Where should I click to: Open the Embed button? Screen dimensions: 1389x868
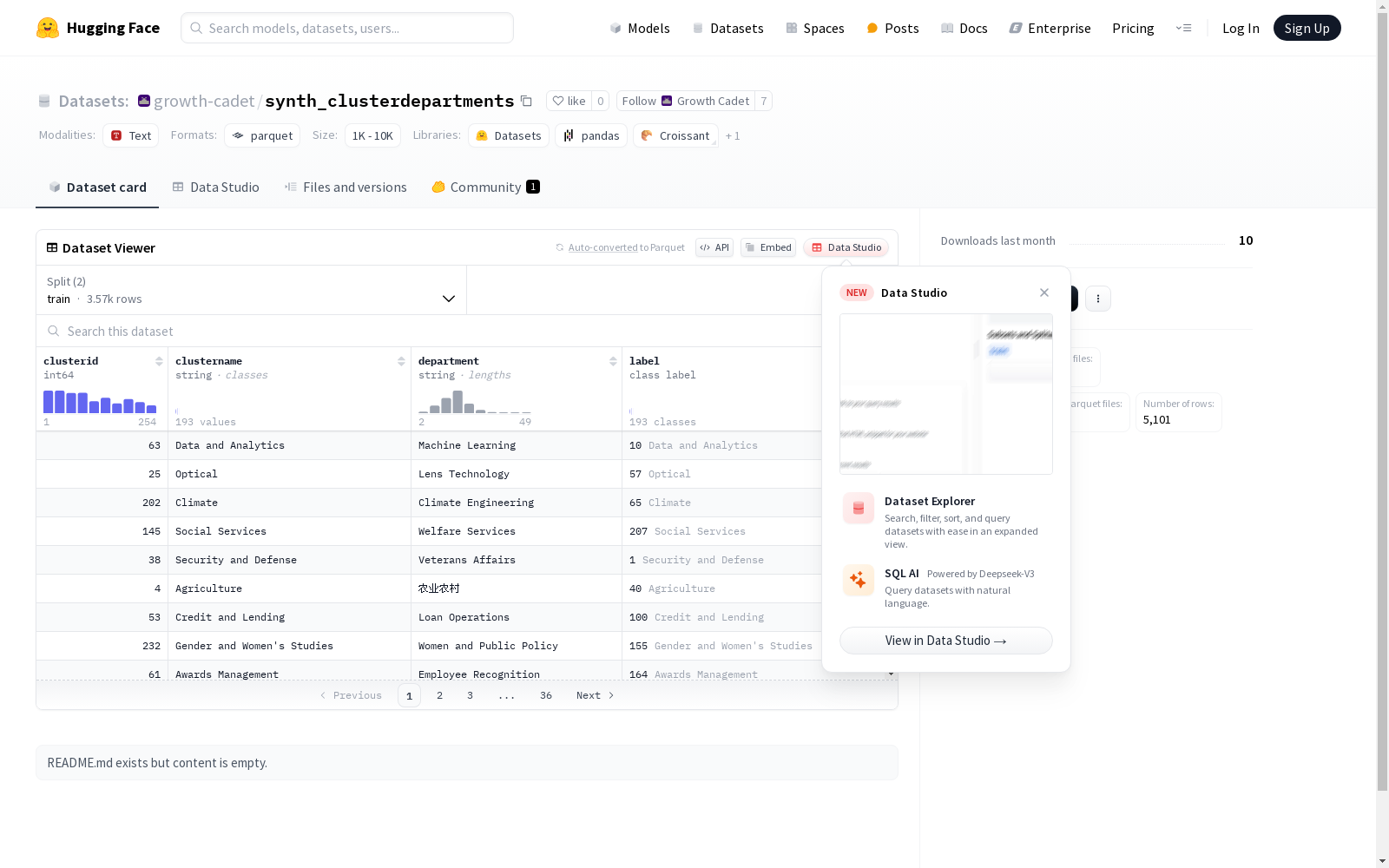click(768, 247)
